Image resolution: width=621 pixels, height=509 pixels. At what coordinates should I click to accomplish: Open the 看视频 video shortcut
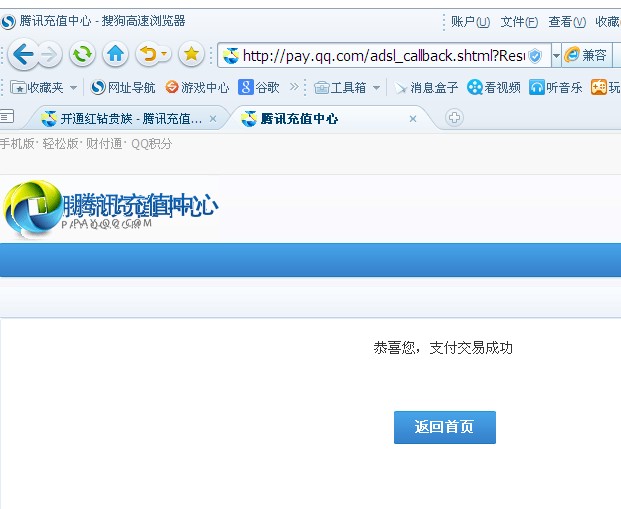pyautogui.click(x=494, y=88)
